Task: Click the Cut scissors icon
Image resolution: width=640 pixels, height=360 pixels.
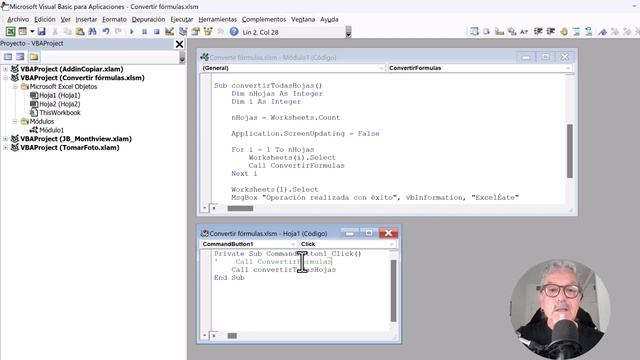Action: click(x=55, y=31)
